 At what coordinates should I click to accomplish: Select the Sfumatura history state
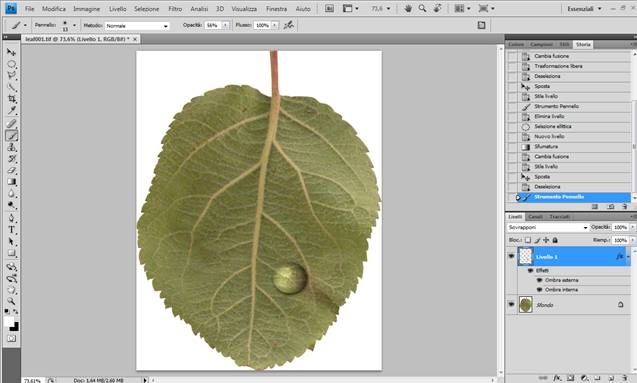(569, 147)
